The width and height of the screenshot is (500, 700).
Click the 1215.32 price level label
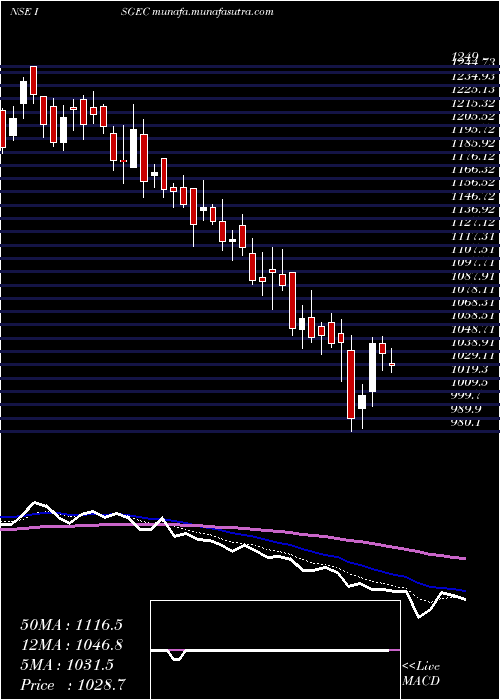pyautogui.click(x=473, y=104)
